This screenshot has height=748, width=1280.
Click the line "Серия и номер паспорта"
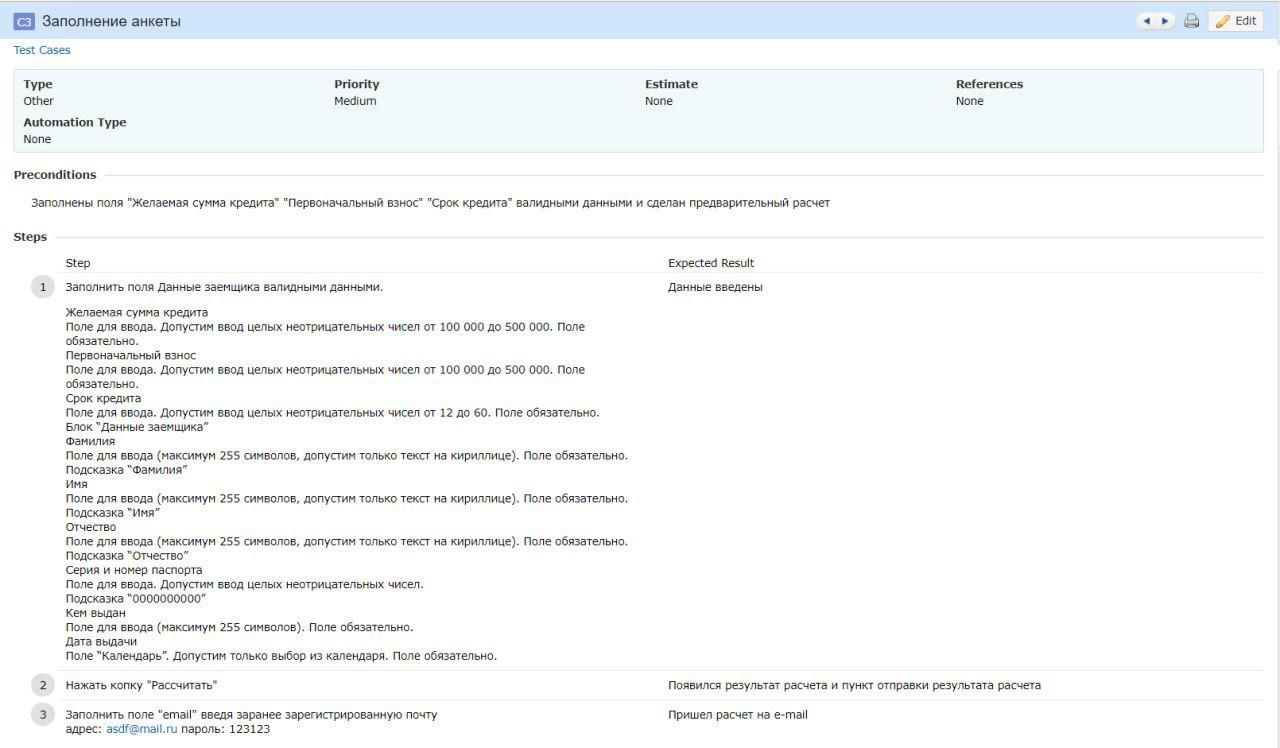tap(134, 570)
